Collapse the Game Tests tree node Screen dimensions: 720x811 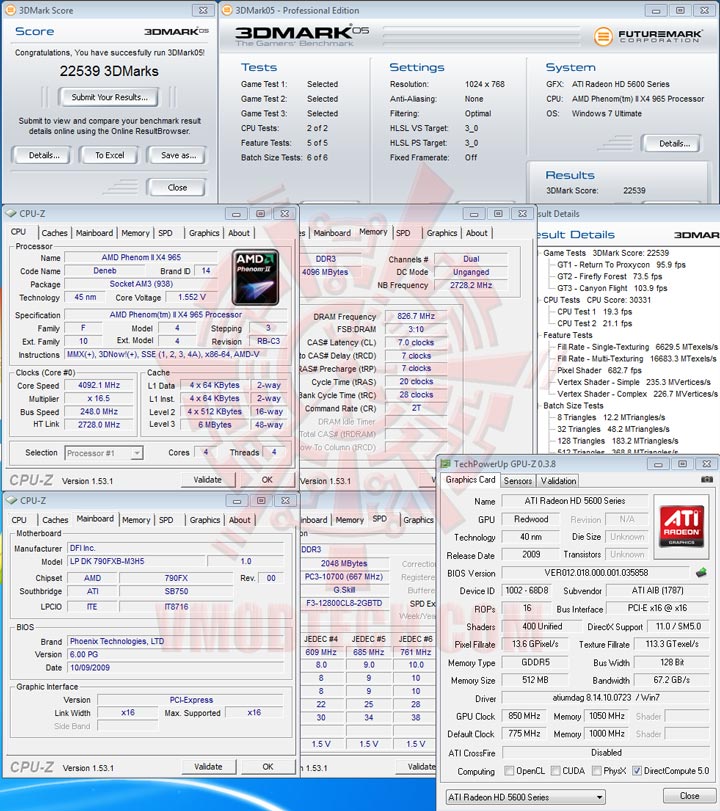[539, 253]
